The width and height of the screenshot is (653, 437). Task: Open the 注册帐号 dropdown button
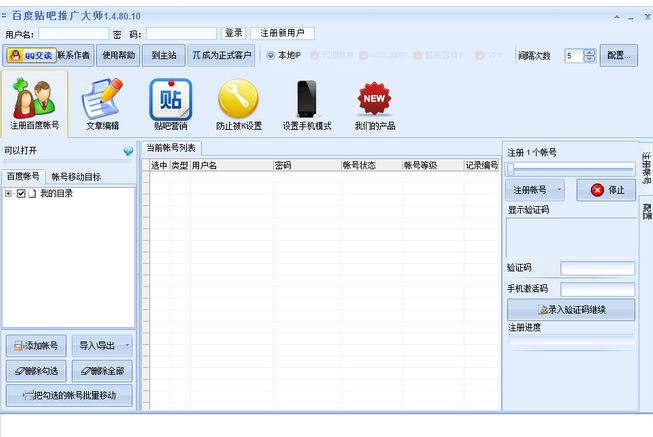[535, 190]
